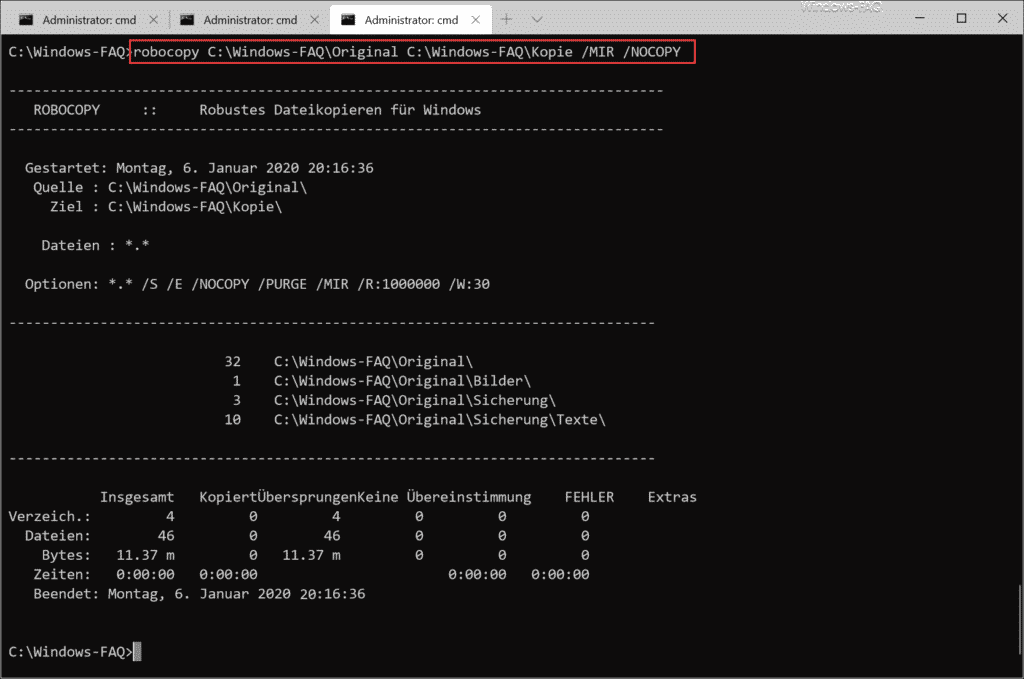The image size is (1024, 679).
Task: Click the 'FEHLER' column header
Action: click(x=589, y=497)
